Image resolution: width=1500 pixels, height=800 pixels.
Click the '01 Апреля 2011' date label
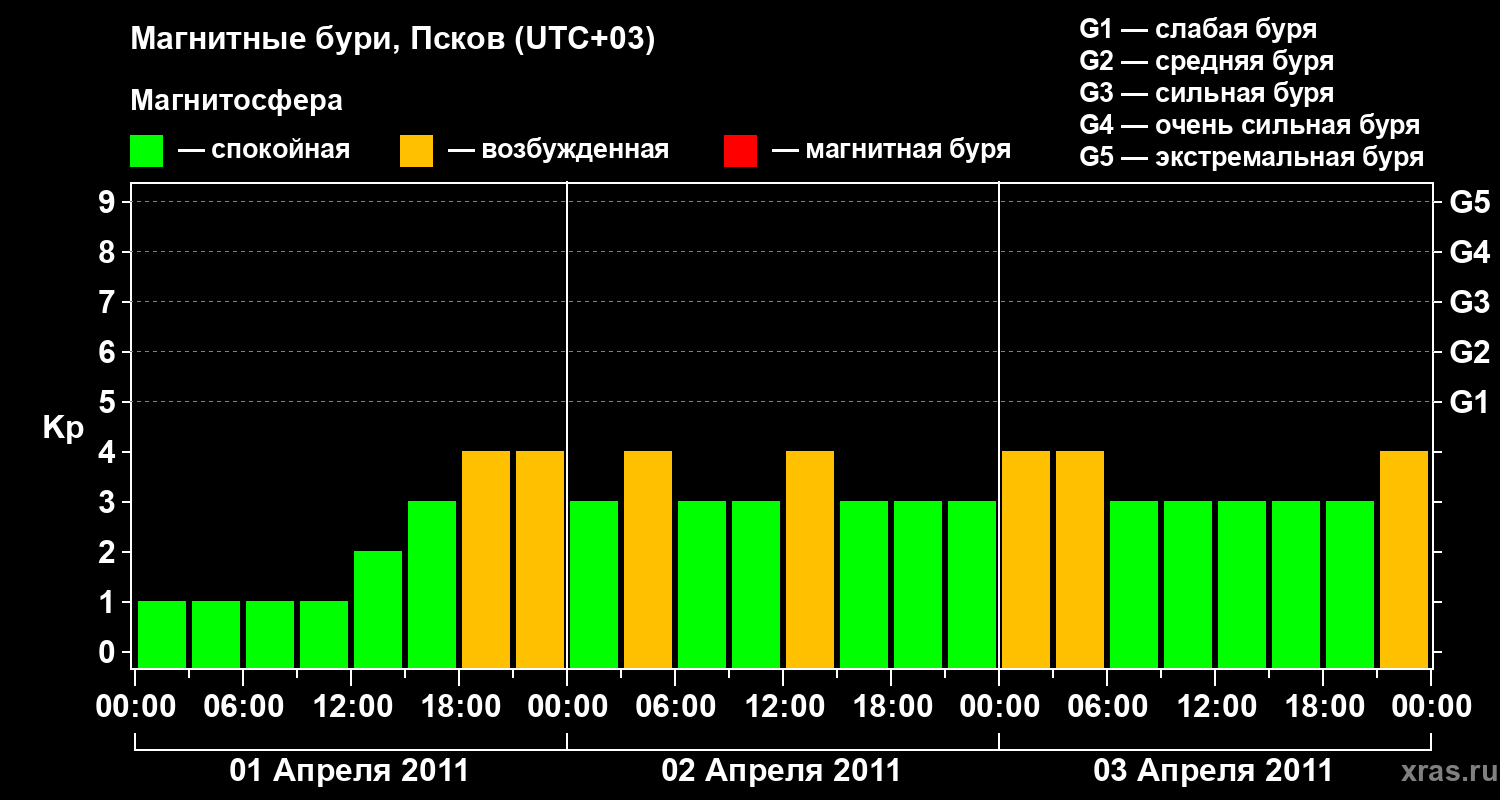click(349, 771)
